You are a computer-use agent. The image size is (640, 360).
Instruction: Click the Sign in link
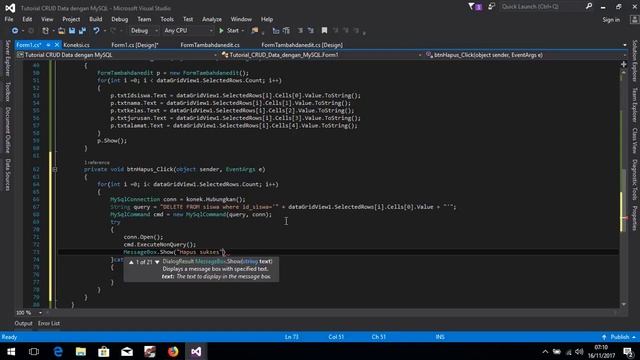611,20
